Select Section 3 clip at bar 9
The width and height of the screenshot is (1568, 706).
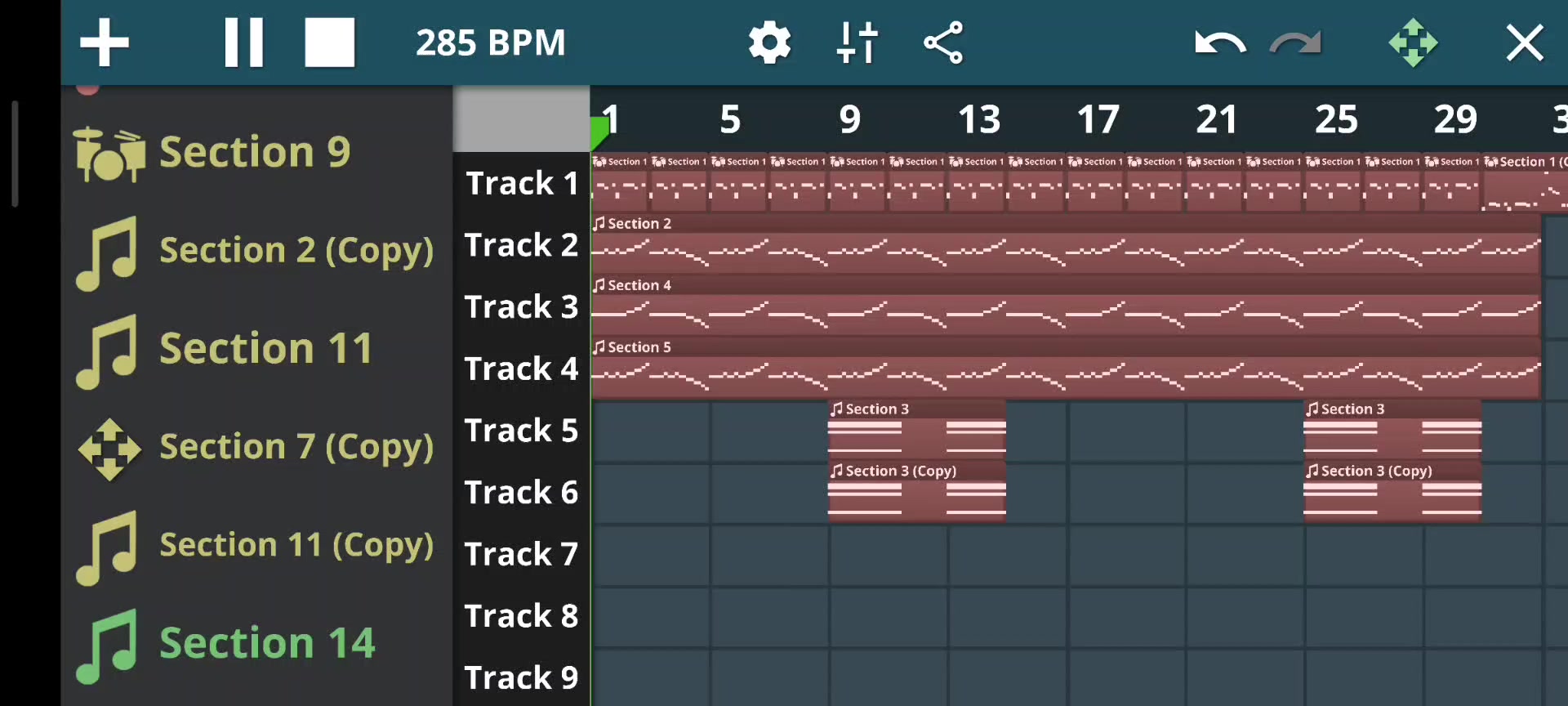click(917, 430)
